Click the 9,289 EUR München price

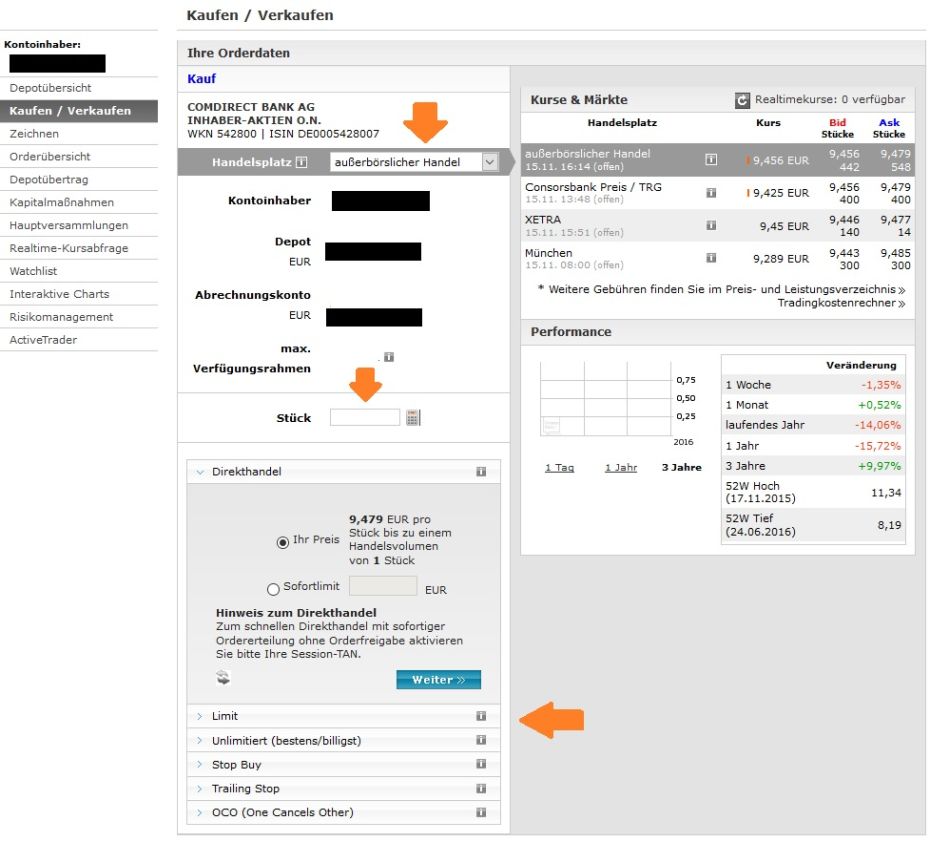click(781, 259)
